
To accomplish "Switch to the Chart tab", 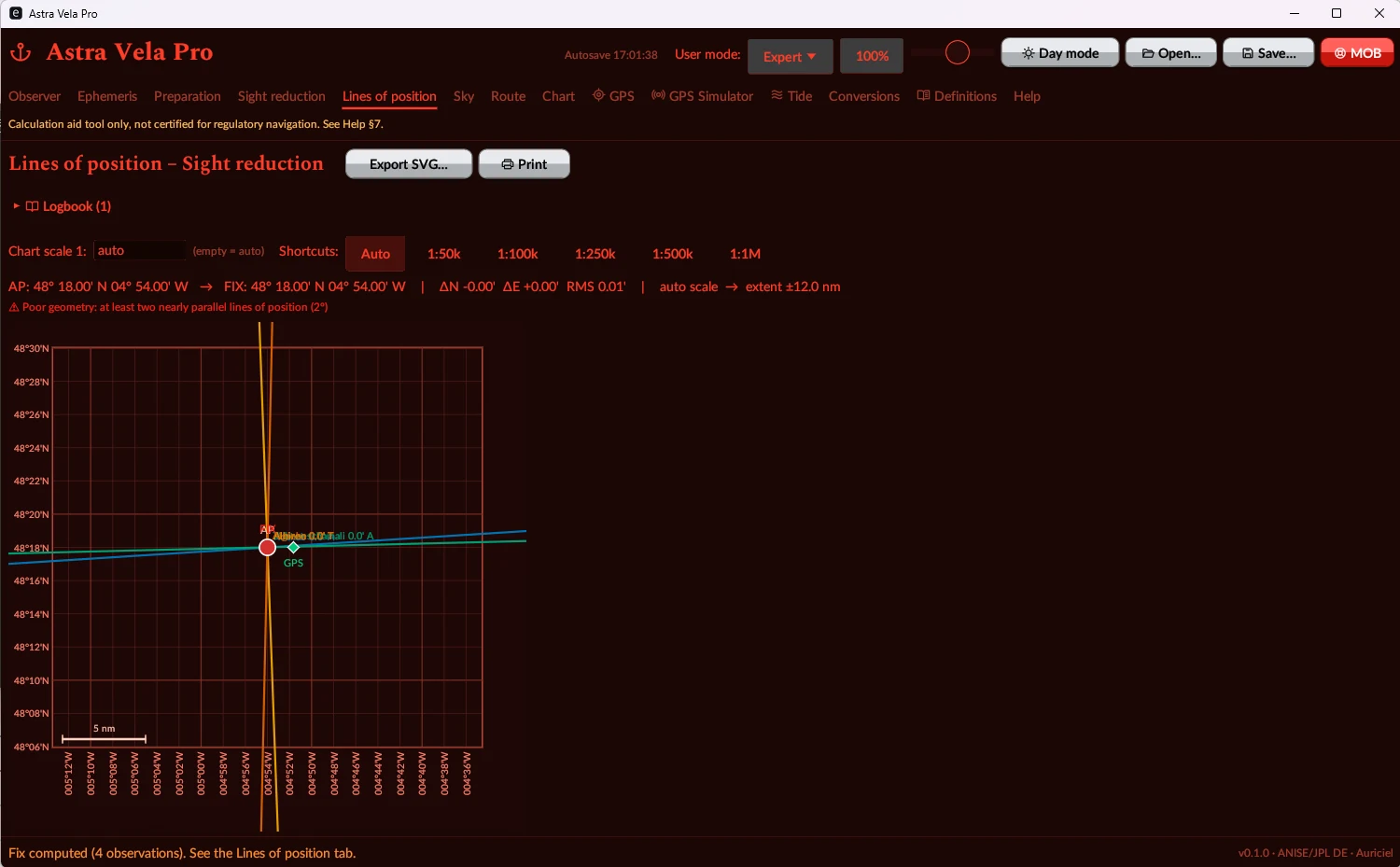I will coord(559,96).
